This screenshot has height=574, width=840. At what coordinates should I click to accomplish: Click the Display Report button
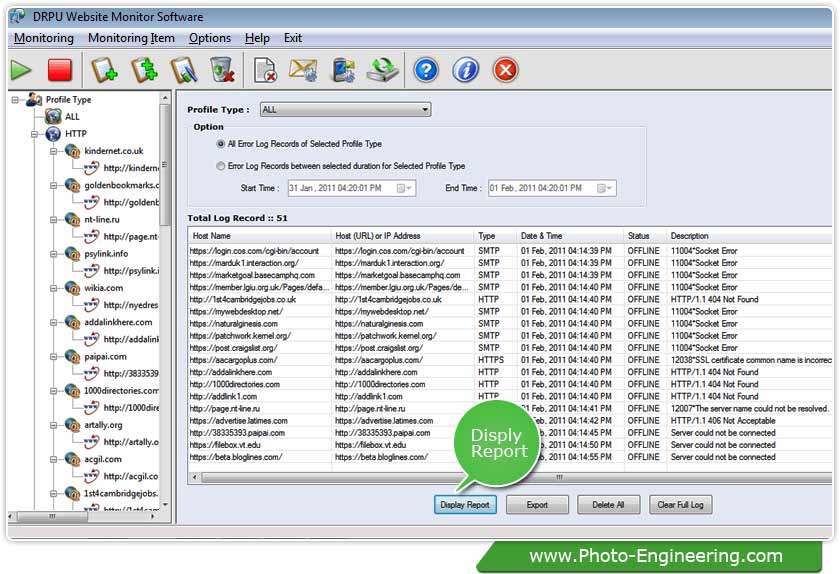[465, 505]
